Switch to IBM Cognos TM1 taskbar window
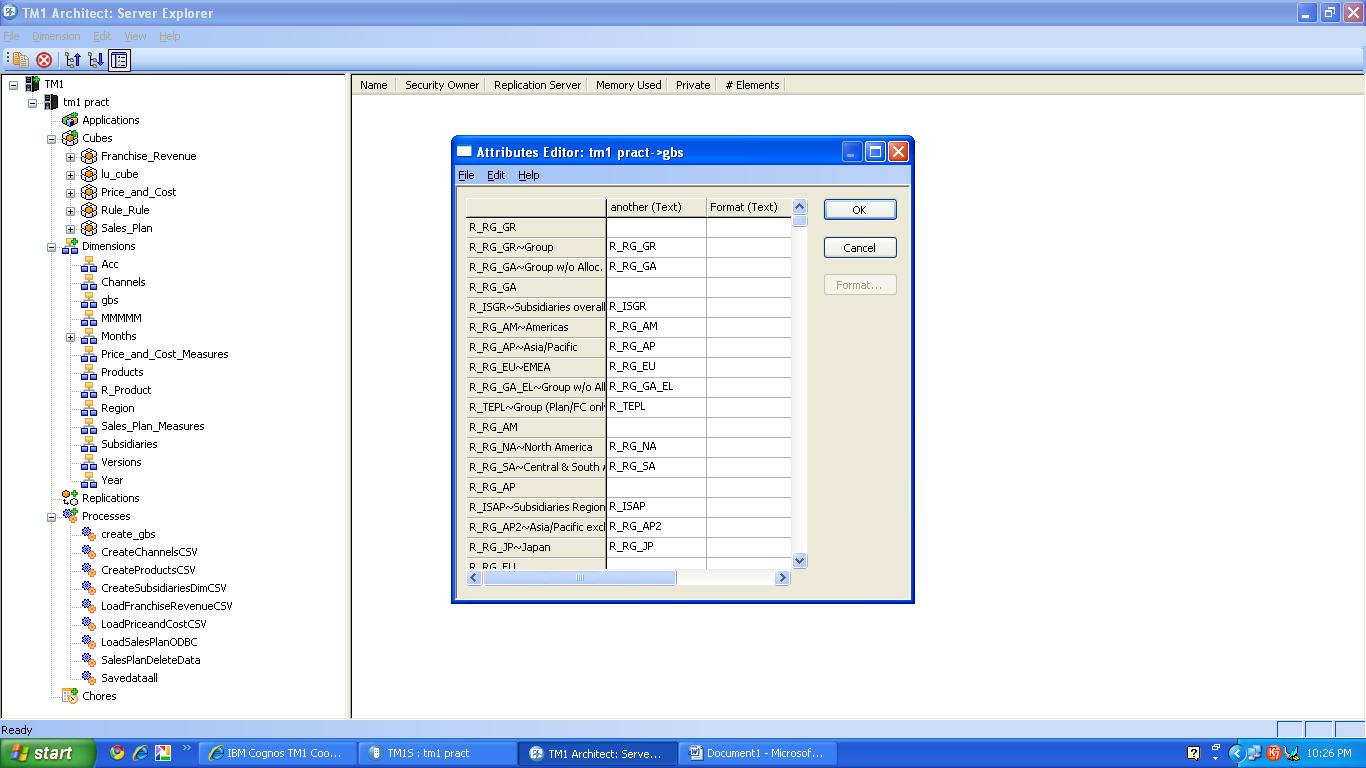Screen dimensions: 1366x768 (277, 753)
